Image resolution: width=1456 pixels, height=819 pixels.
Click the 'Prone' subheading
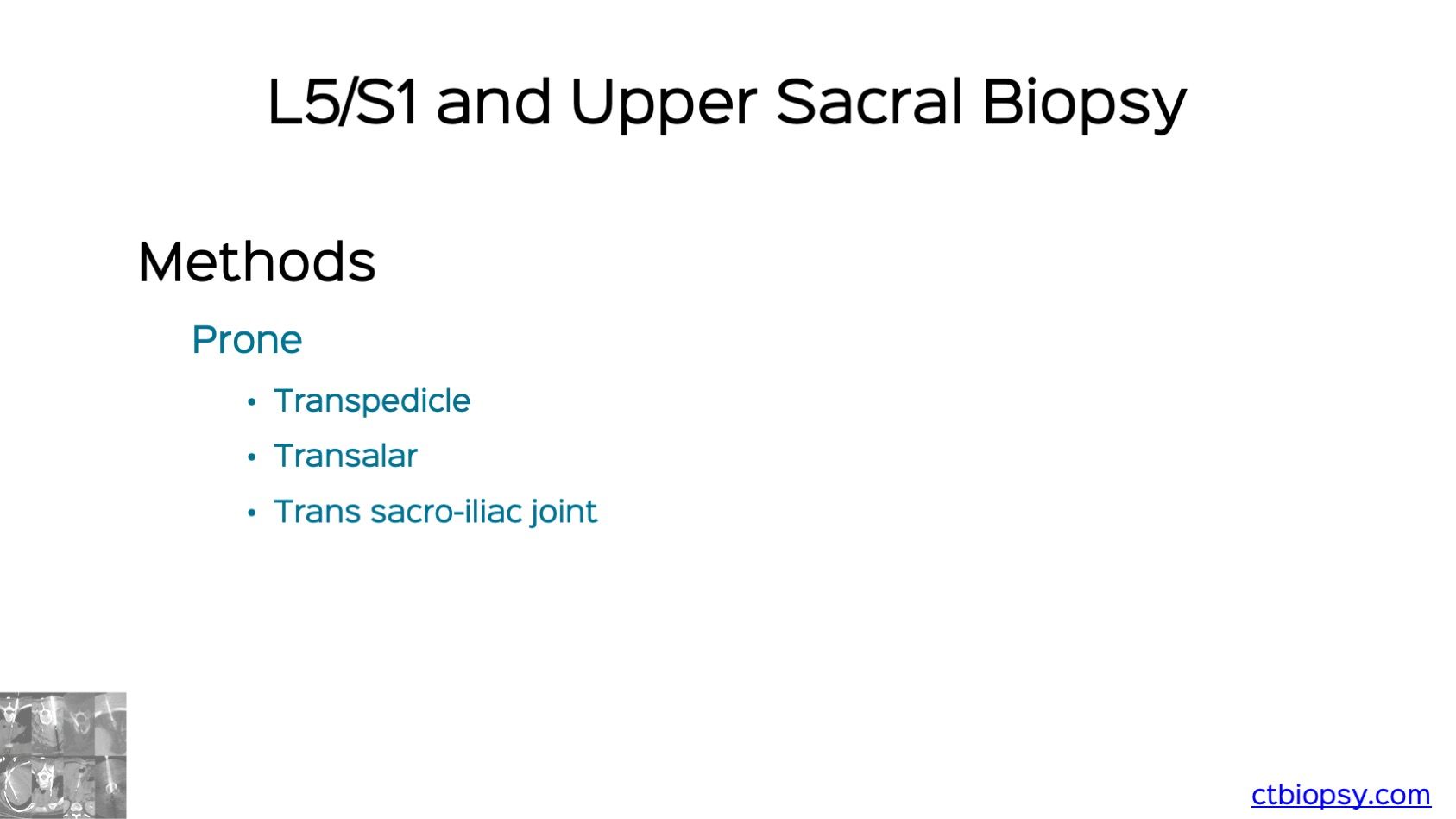click(247, 340)
